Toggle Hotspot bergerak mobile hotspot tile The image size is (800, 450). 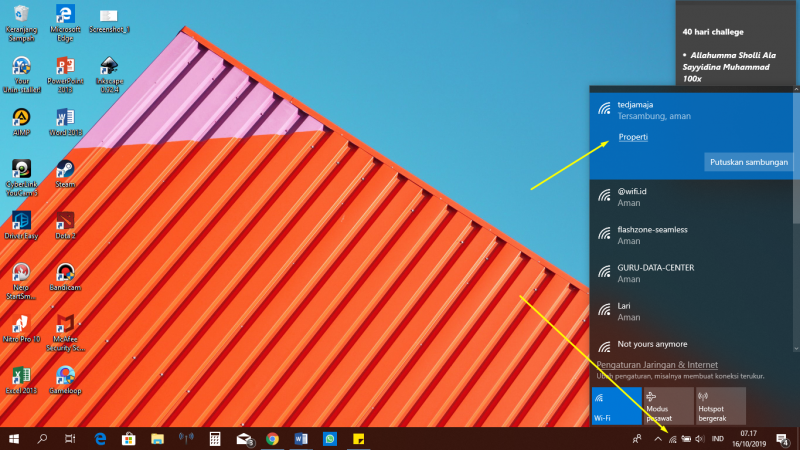point(720,406)
